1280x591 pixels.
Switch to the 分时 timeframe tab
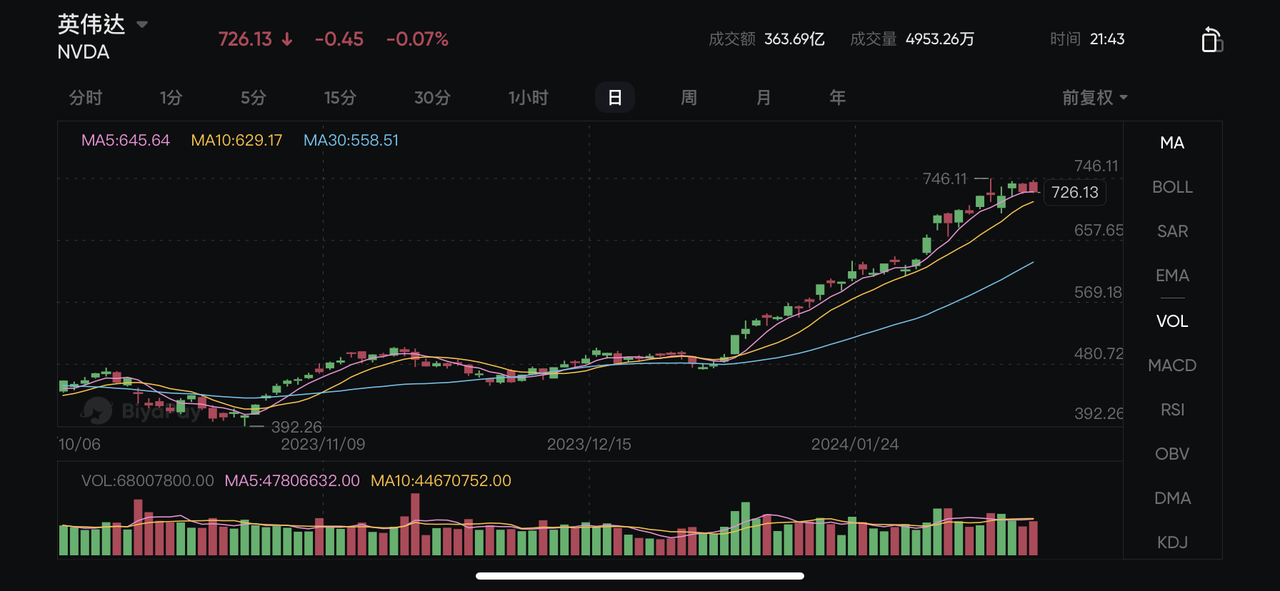86,97
